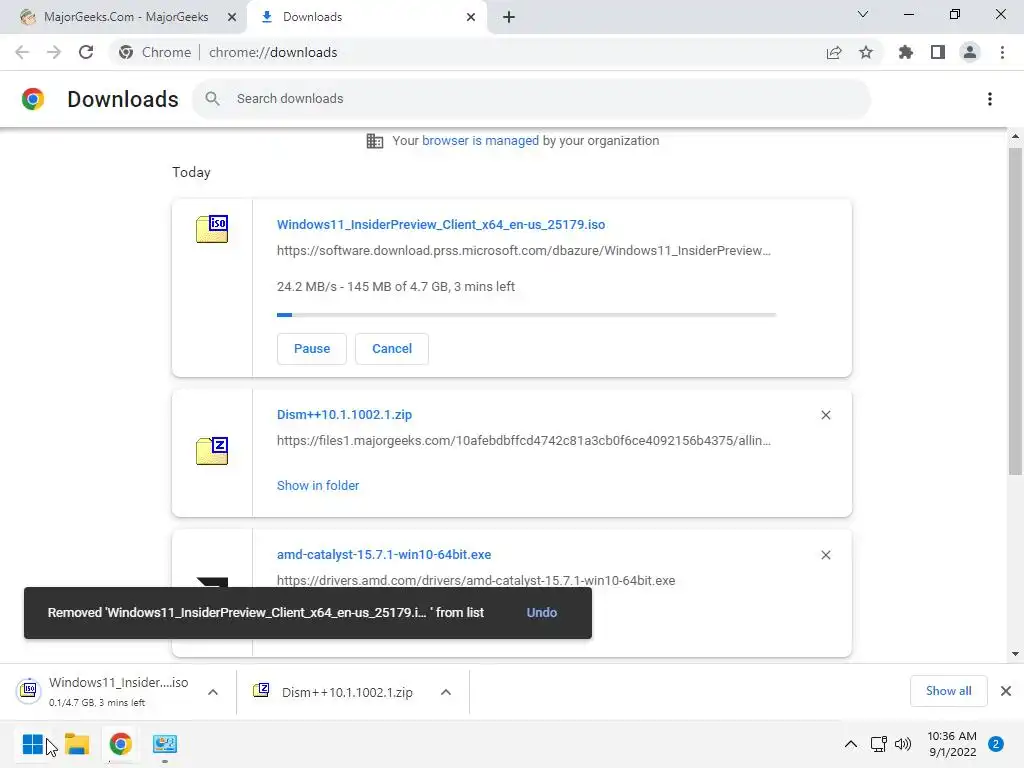Close the Downloads tab
Screen dimensions: 1024x768
click(471, 17)
